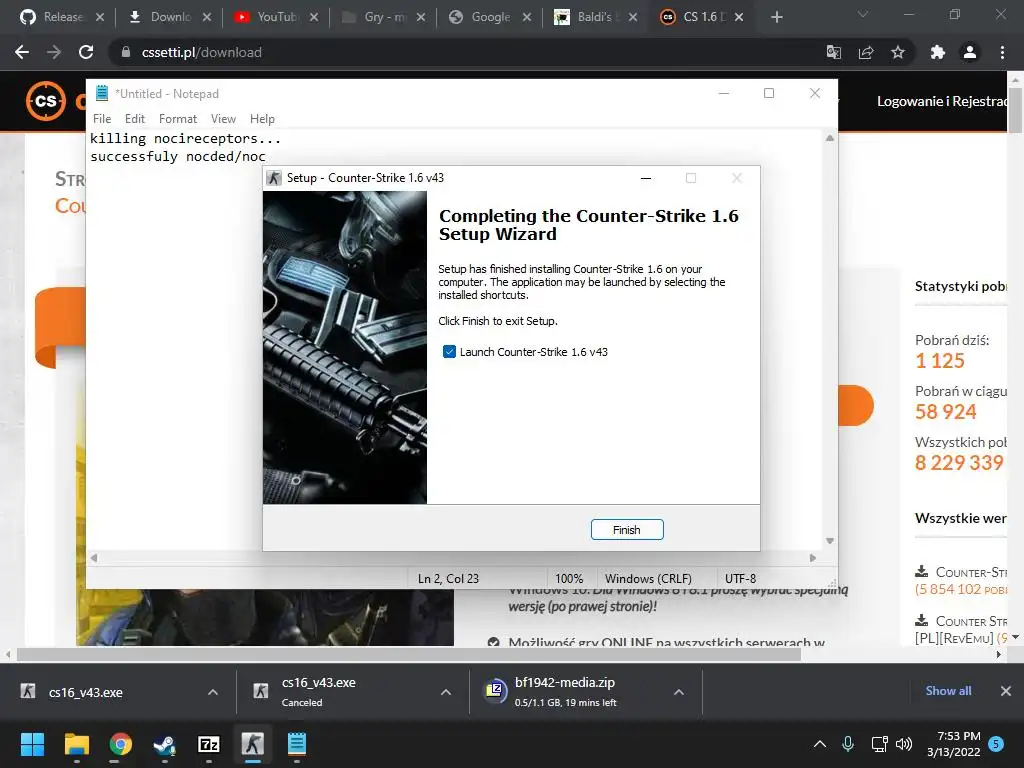The height and width of the screenshot is (768, 1024).
Task: Open Chrome three-dot menu
Action: pyautogui.click(x=1002, y=52)
